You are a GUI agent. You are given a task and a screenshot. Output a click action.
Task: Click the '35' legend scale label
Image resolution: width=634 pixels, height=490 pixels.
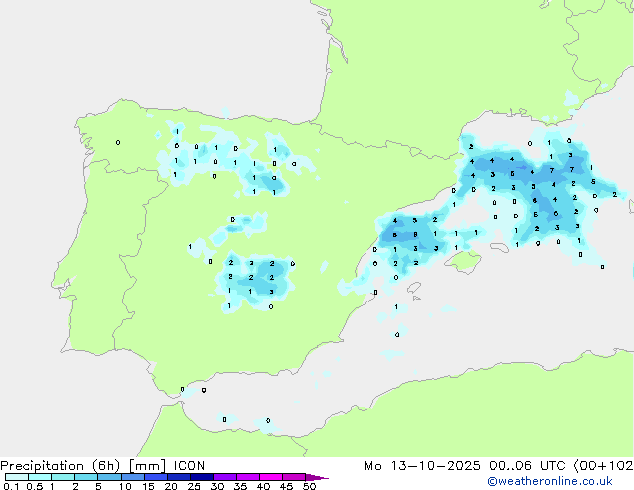tap(240, 486)
